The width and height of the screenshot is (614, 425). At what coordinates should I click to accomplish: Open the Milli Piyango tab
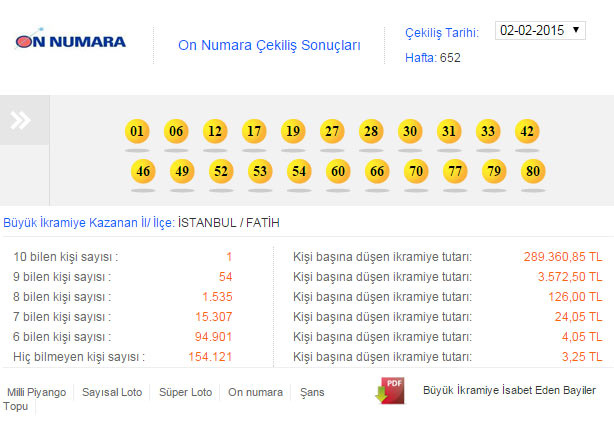[x=36, y=392]
